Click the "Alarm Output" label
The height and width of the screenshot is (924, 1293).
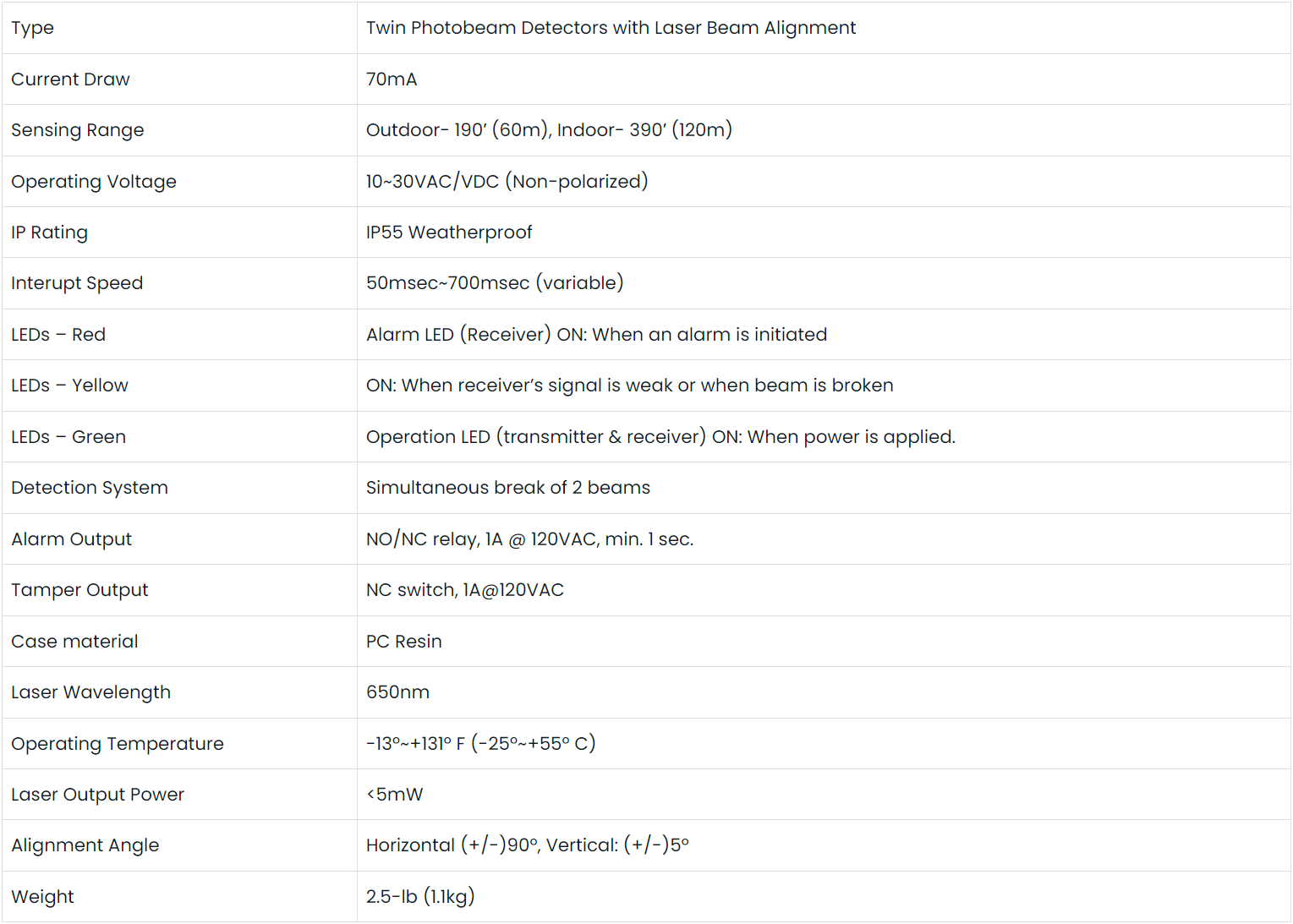[x=71, y=539]
